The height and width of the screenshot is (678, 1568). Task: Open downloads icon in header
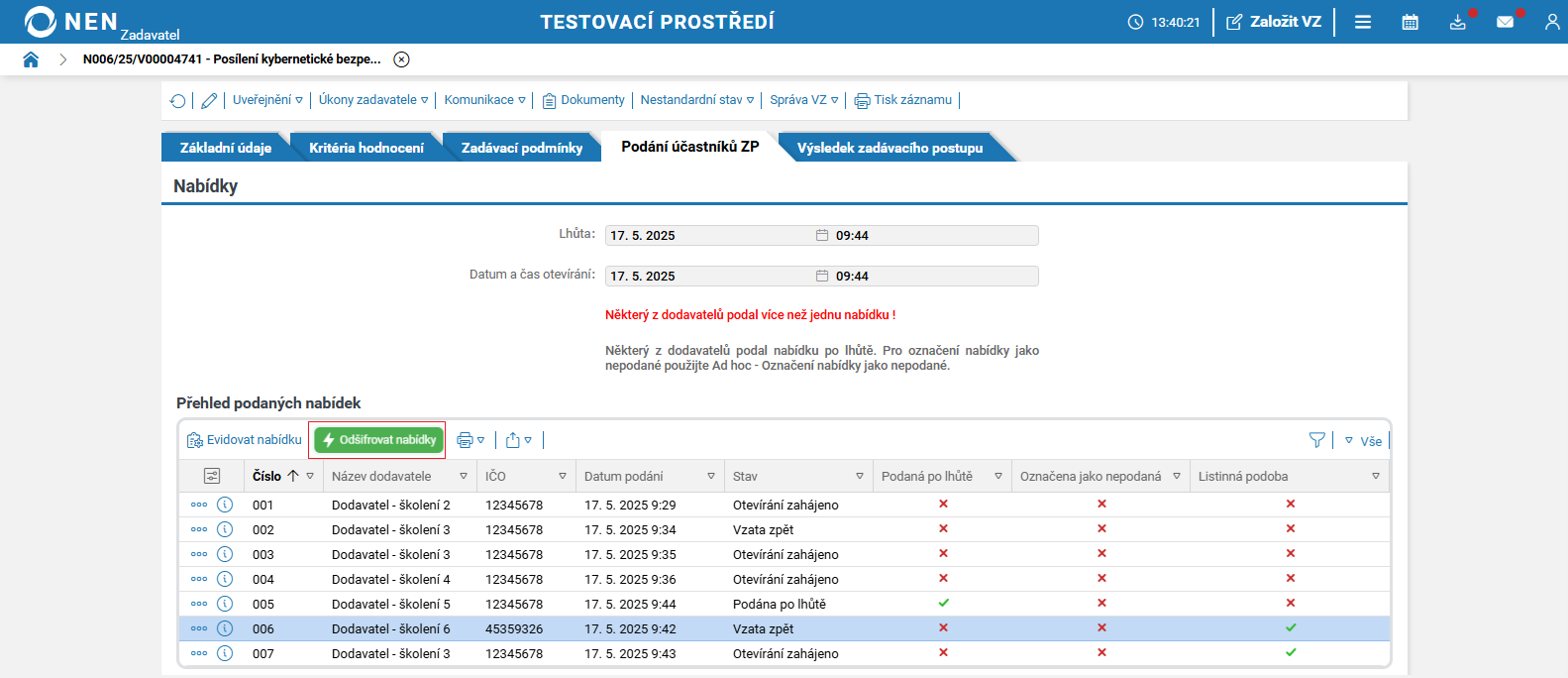coord(1458,22)
